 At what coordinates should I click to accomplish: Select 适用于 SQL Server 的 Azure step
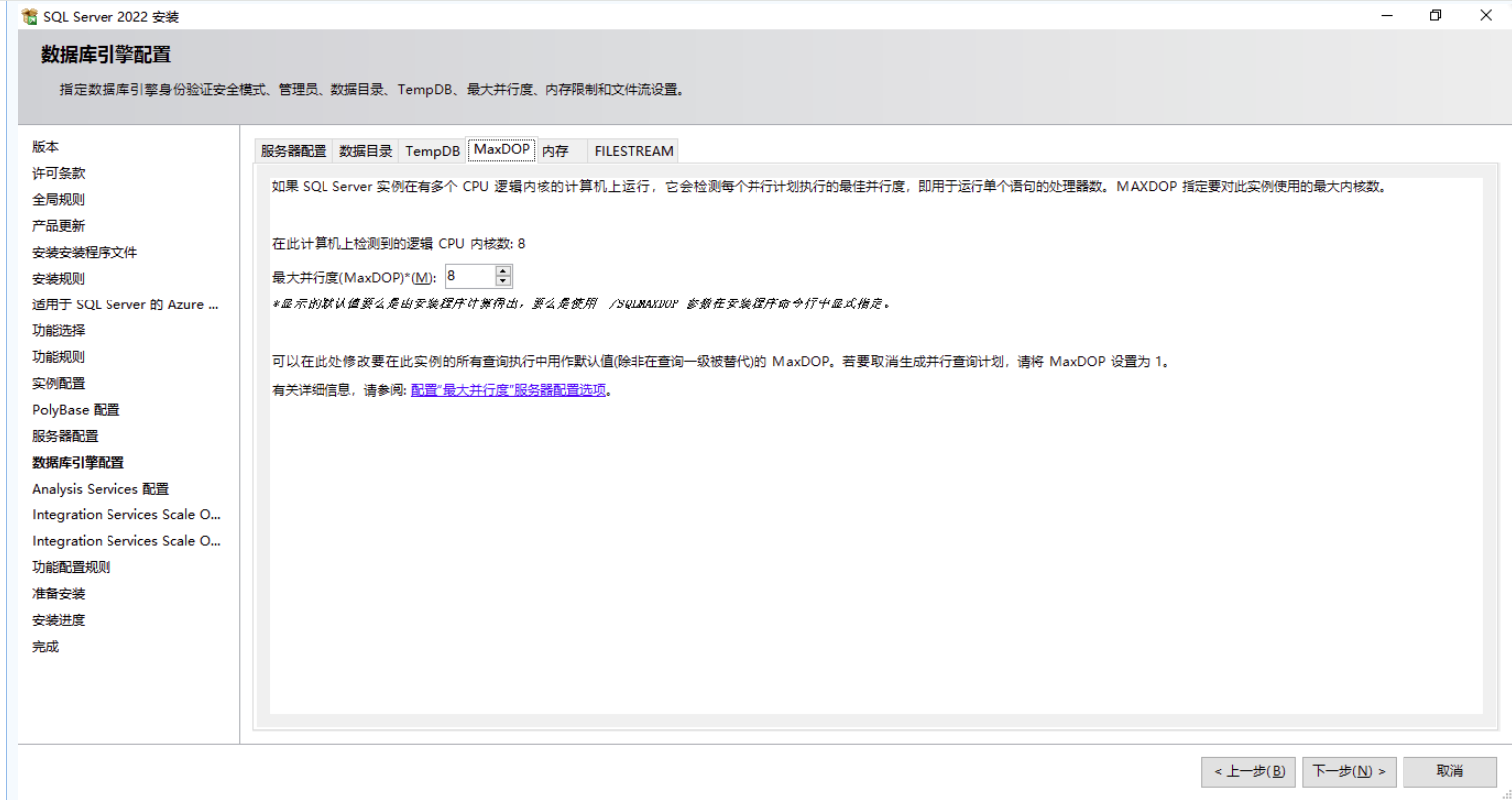(x=124, y=304)
